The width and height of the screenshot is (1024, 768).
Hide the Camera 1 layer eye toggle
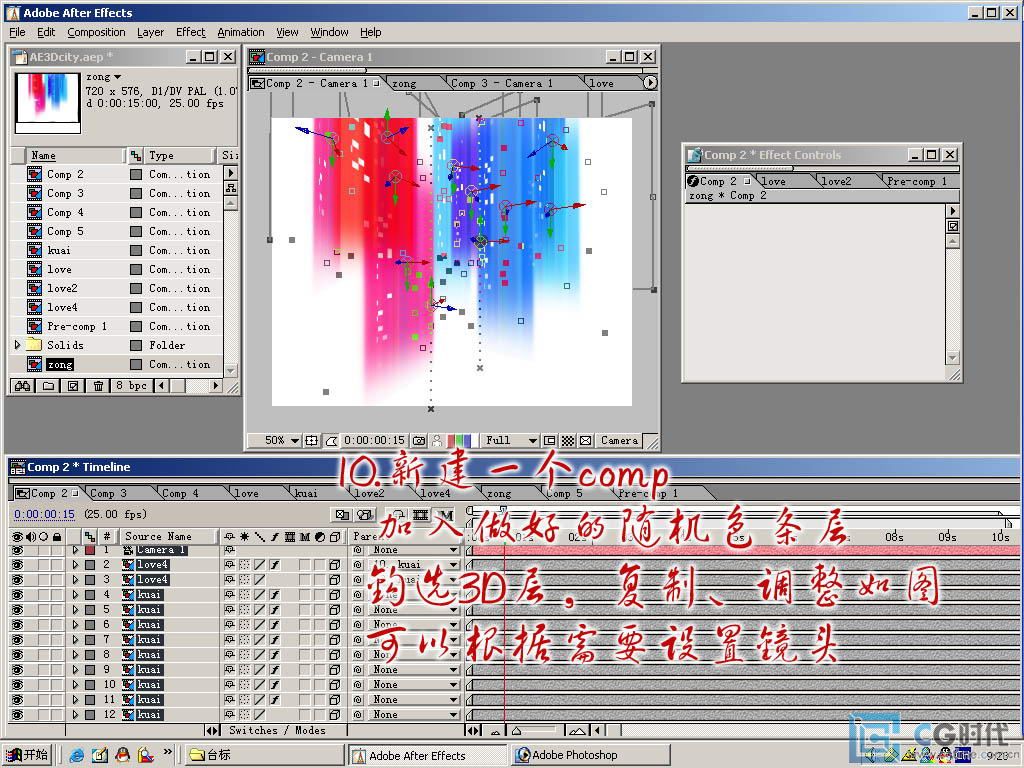(x=18, y=550)
